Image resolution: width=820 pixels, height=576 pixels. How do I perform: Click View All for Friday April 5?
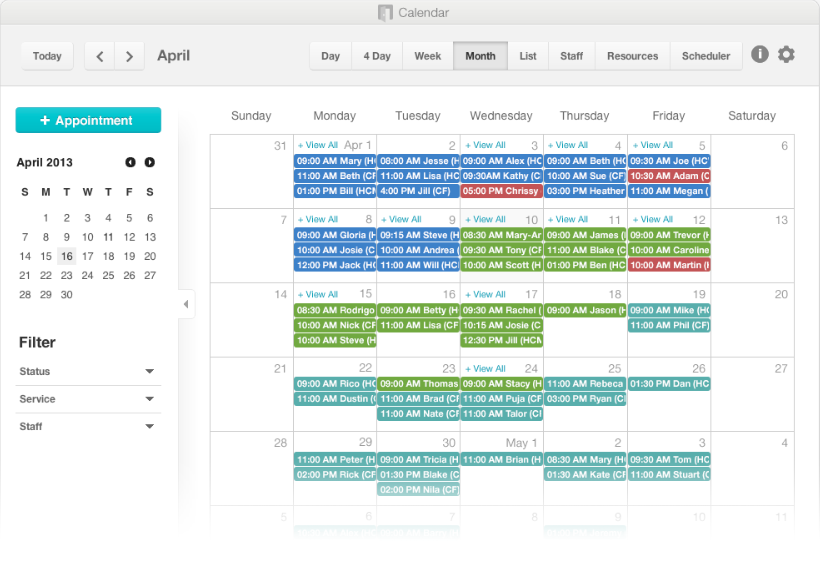click(653, 145)
